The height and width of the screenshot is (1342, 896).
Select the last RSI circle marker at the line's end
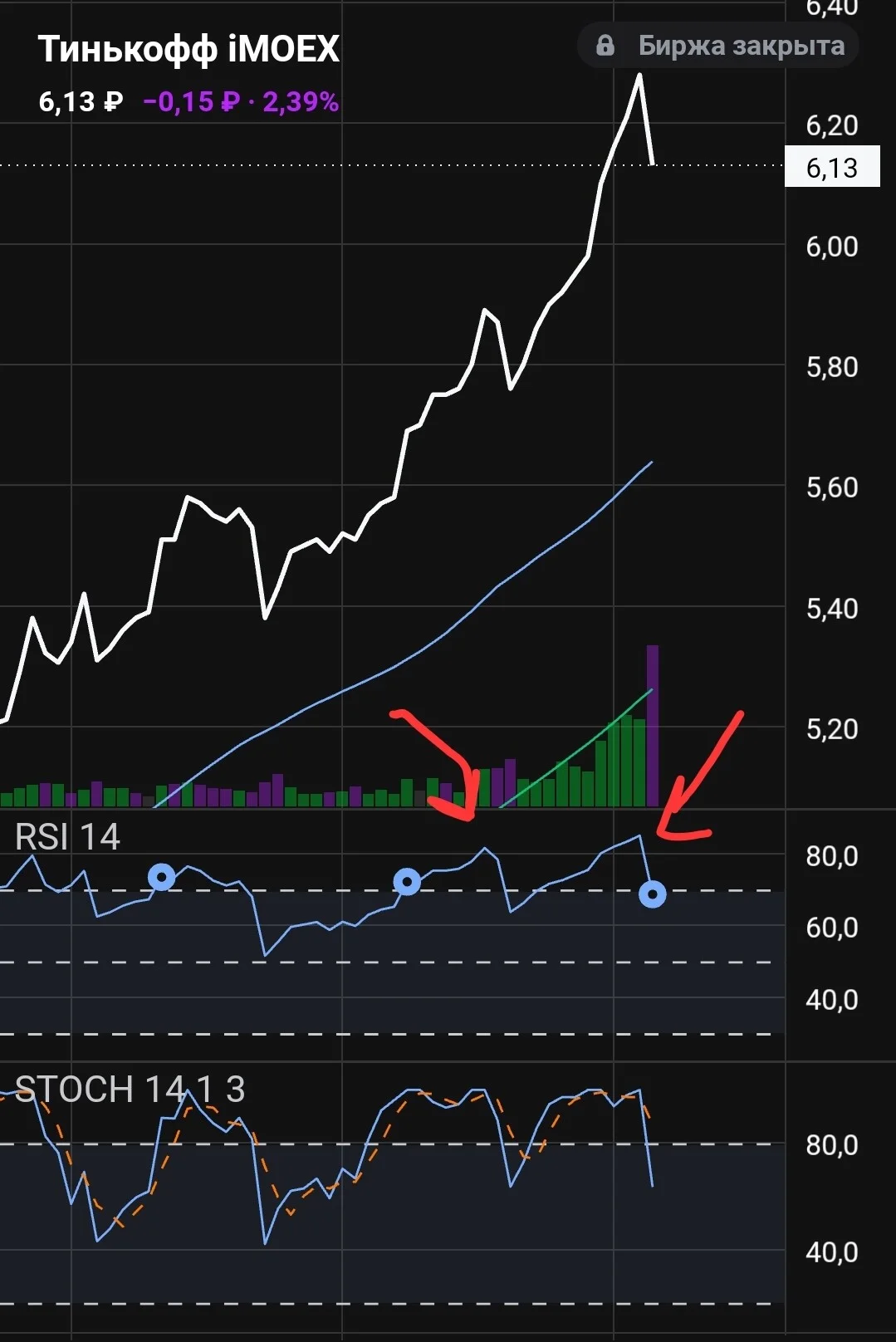click(653, 894)
